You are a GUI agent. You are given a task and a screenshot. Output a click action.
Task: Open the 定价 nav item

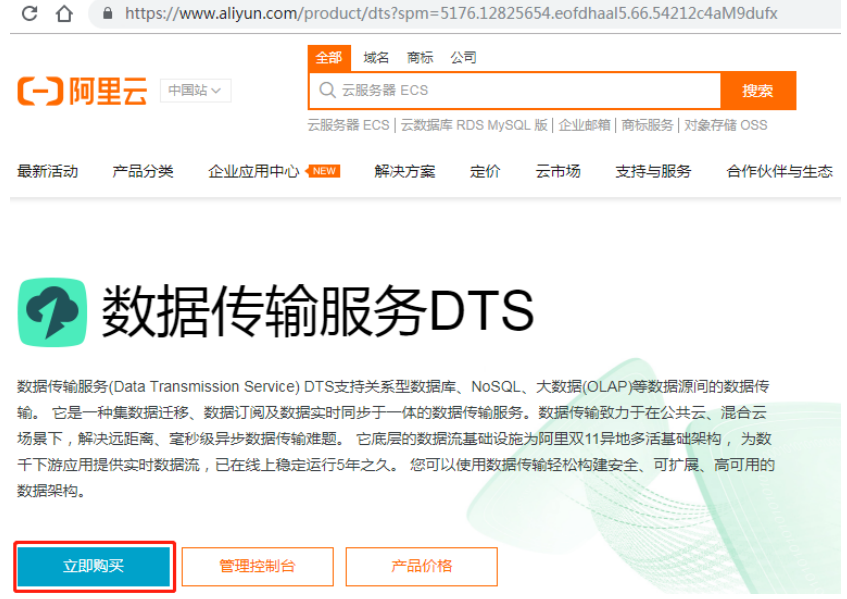[485, 171]
